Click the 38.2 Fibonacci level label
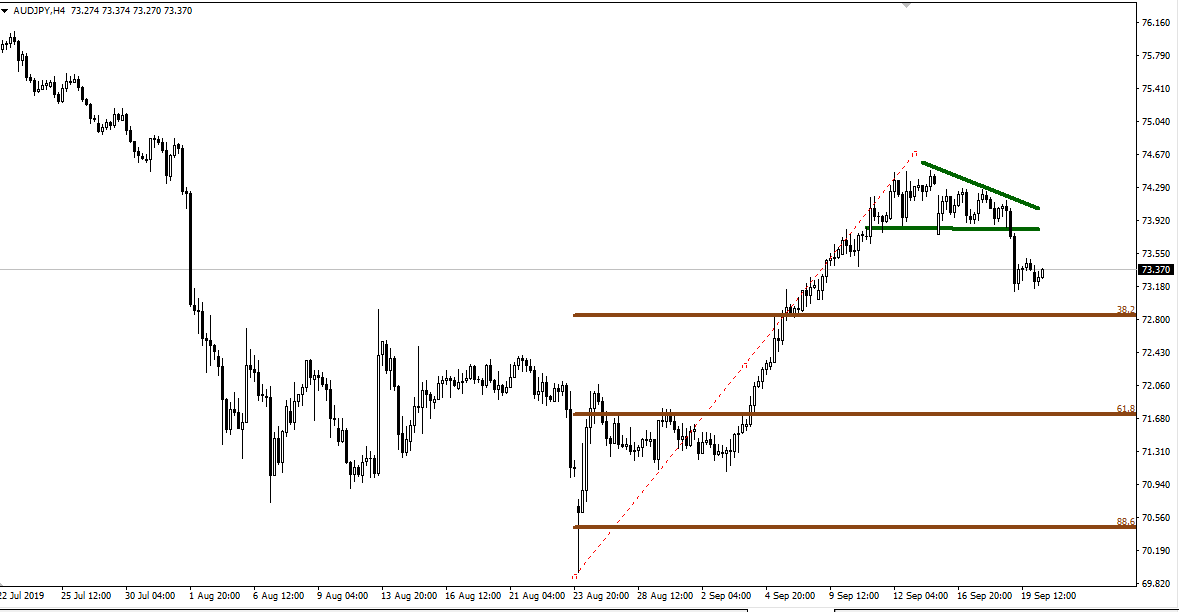This screenshot has height=612, width=1179. pyautogui.click(x=1124, y=309)
